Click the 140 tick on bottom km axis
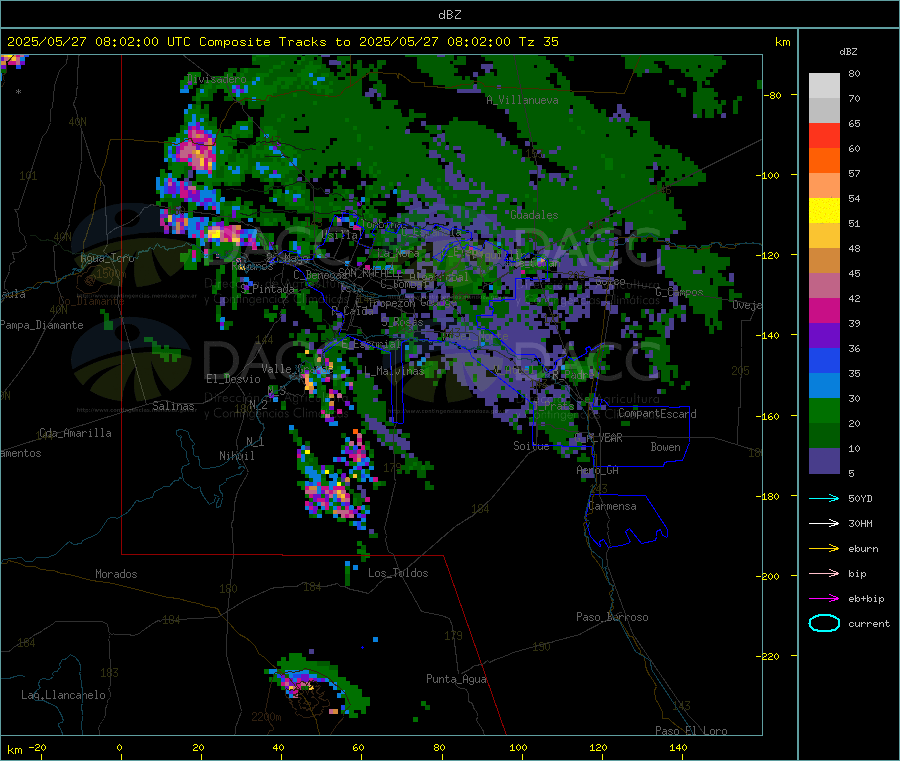900x761 pixels. [678, 747]
